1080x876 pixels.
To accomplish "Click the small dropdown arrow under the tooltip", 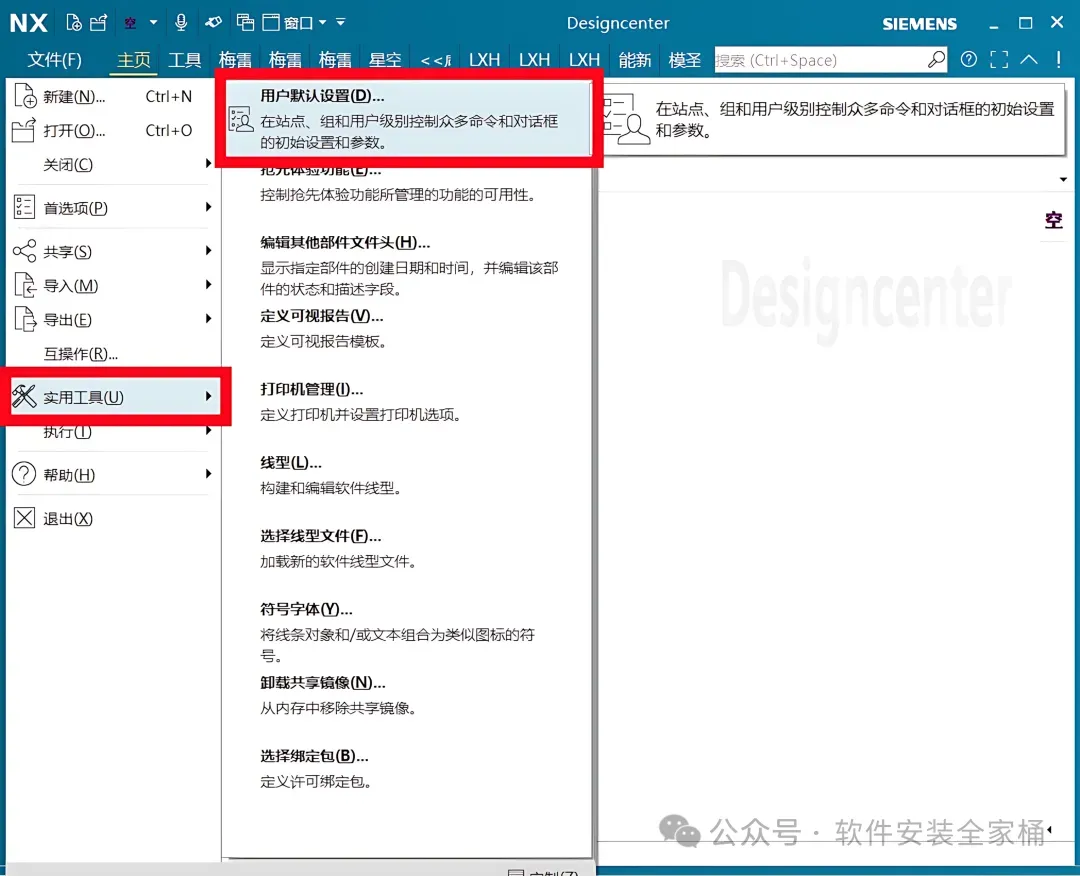I will (x=1063, y=179).
